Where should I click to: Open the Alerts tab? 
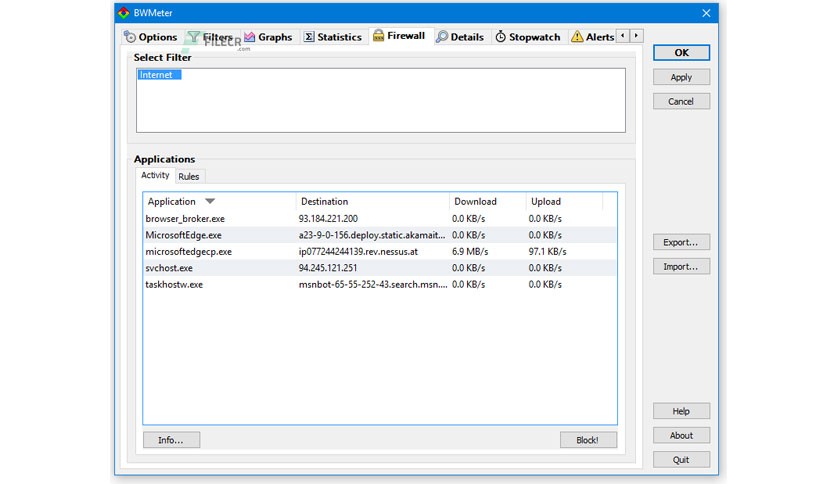pos(592,37)
